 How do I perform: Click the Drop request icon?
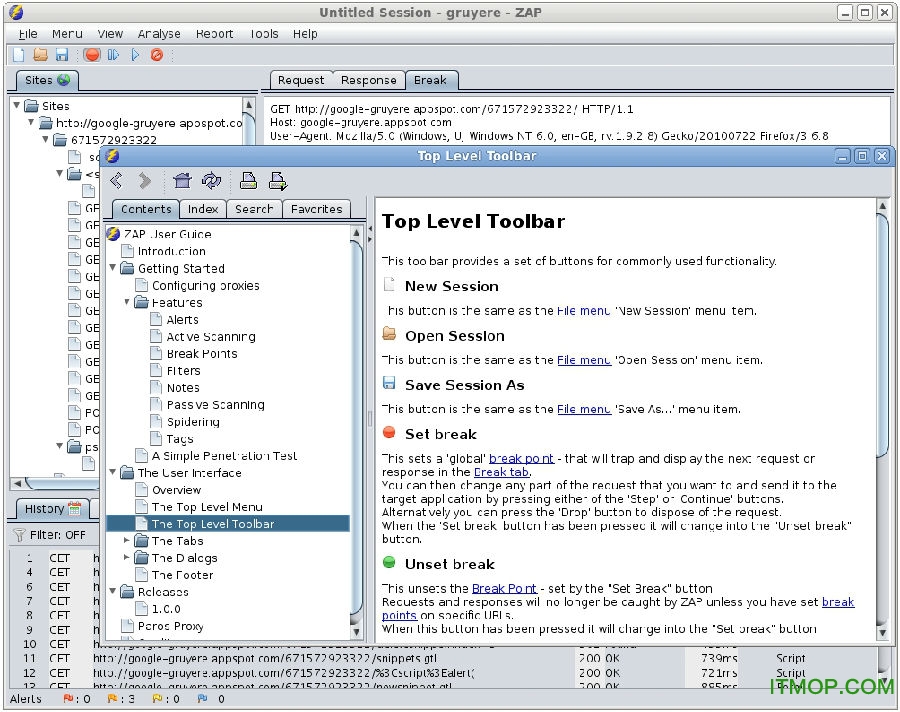(x=157, y=55)
